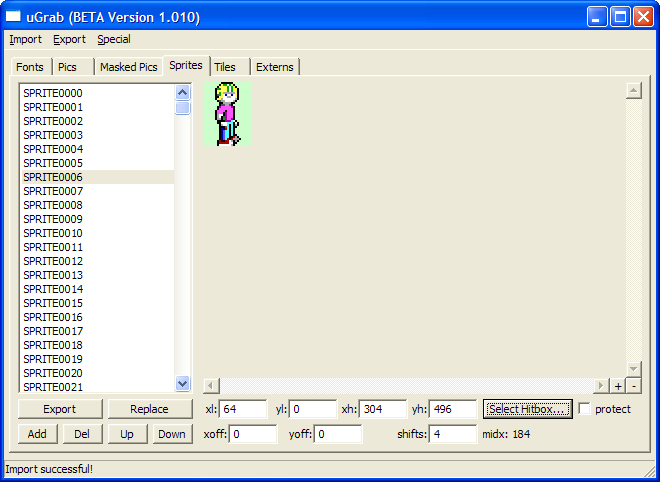
Task: Zoom out with the minus button
Action: click(x=634, y=386)
